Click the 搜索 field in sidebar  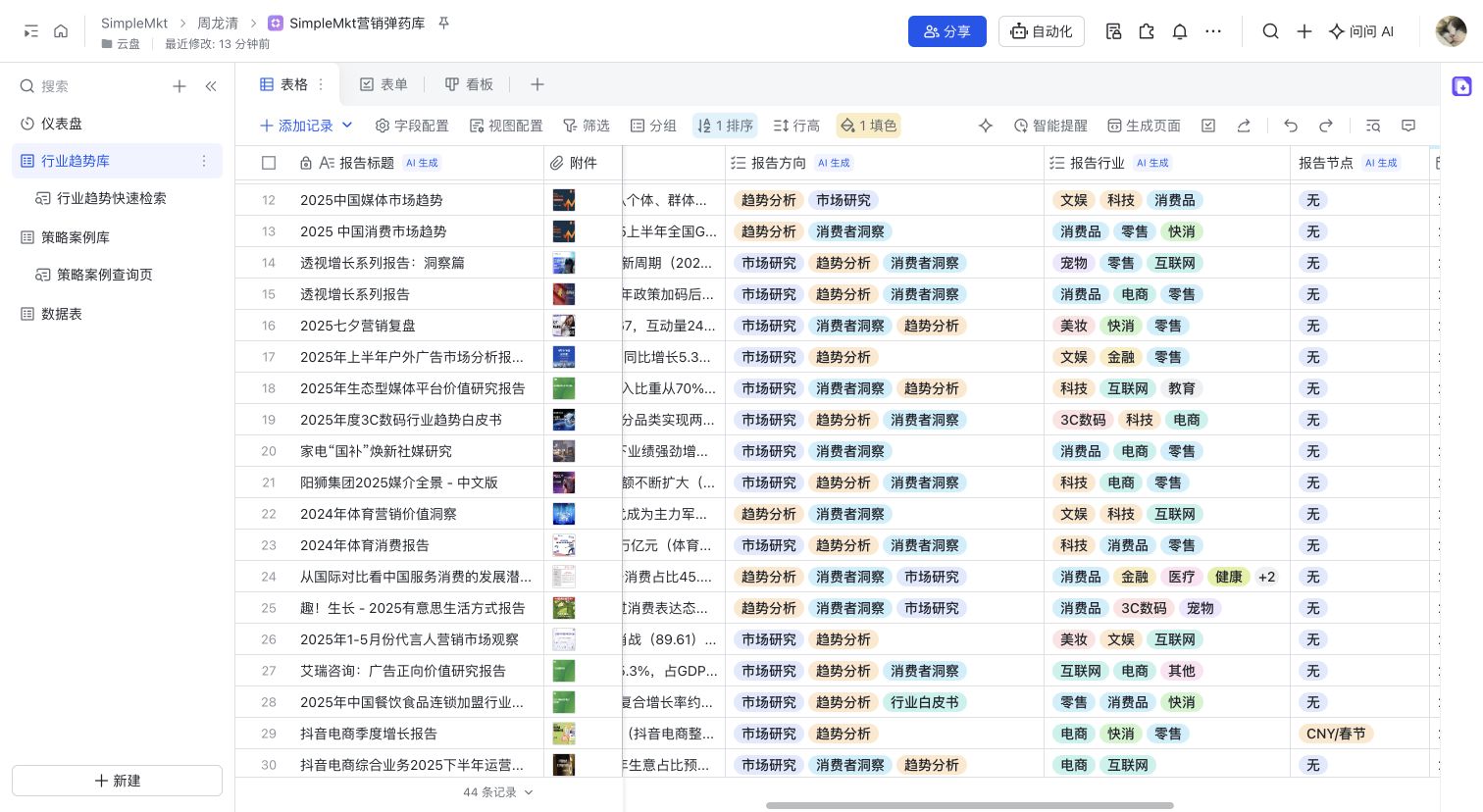click(88, 86)
